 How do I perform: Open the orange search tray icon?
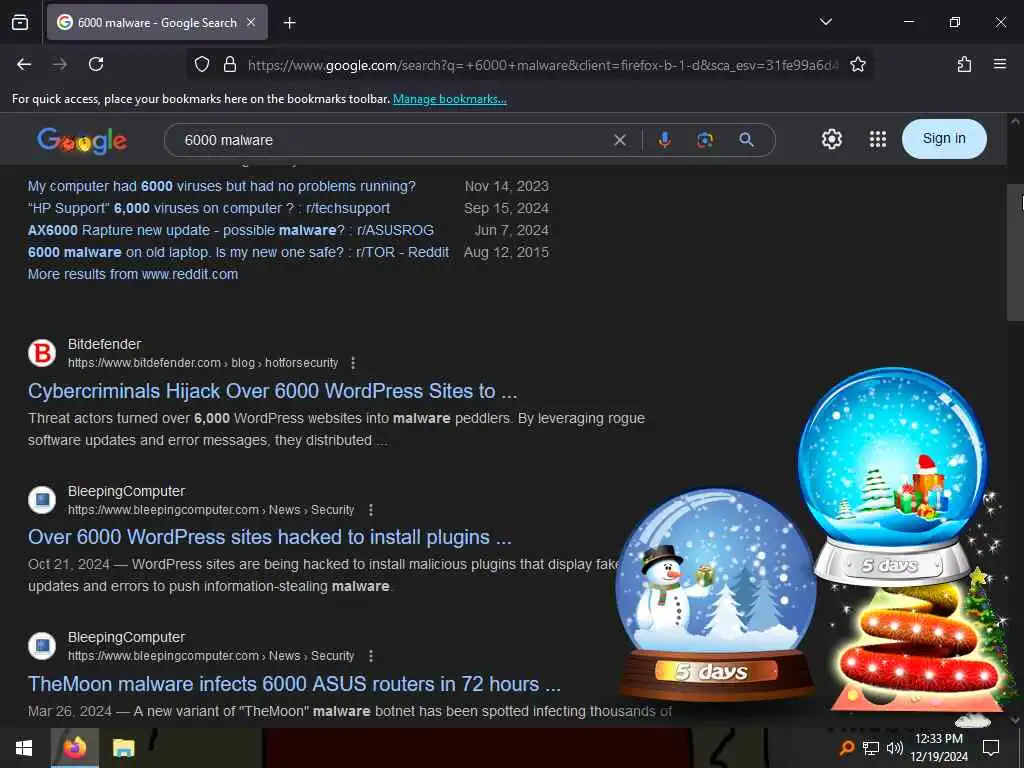846,748
